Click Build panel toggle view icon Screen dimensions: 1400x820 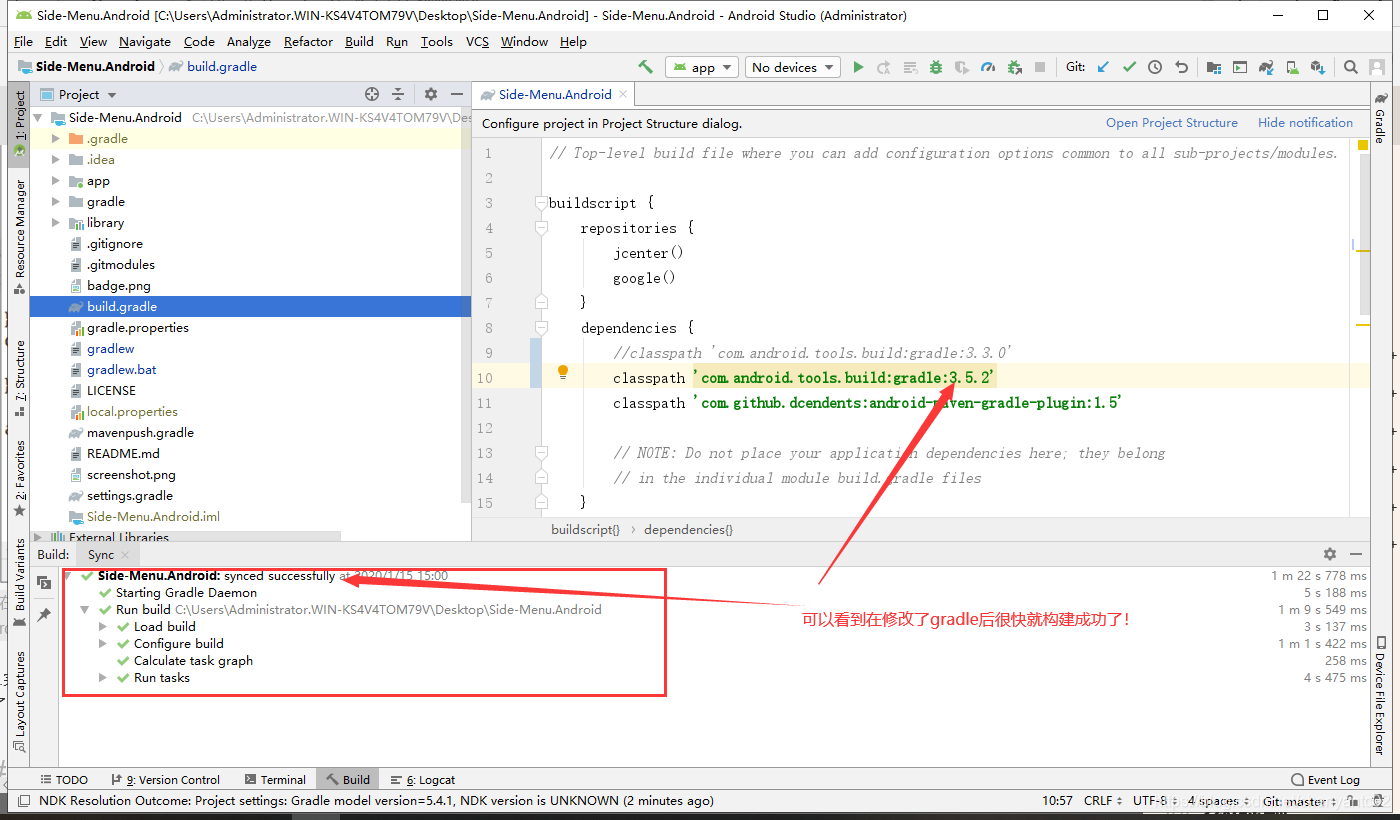(44, 582)
